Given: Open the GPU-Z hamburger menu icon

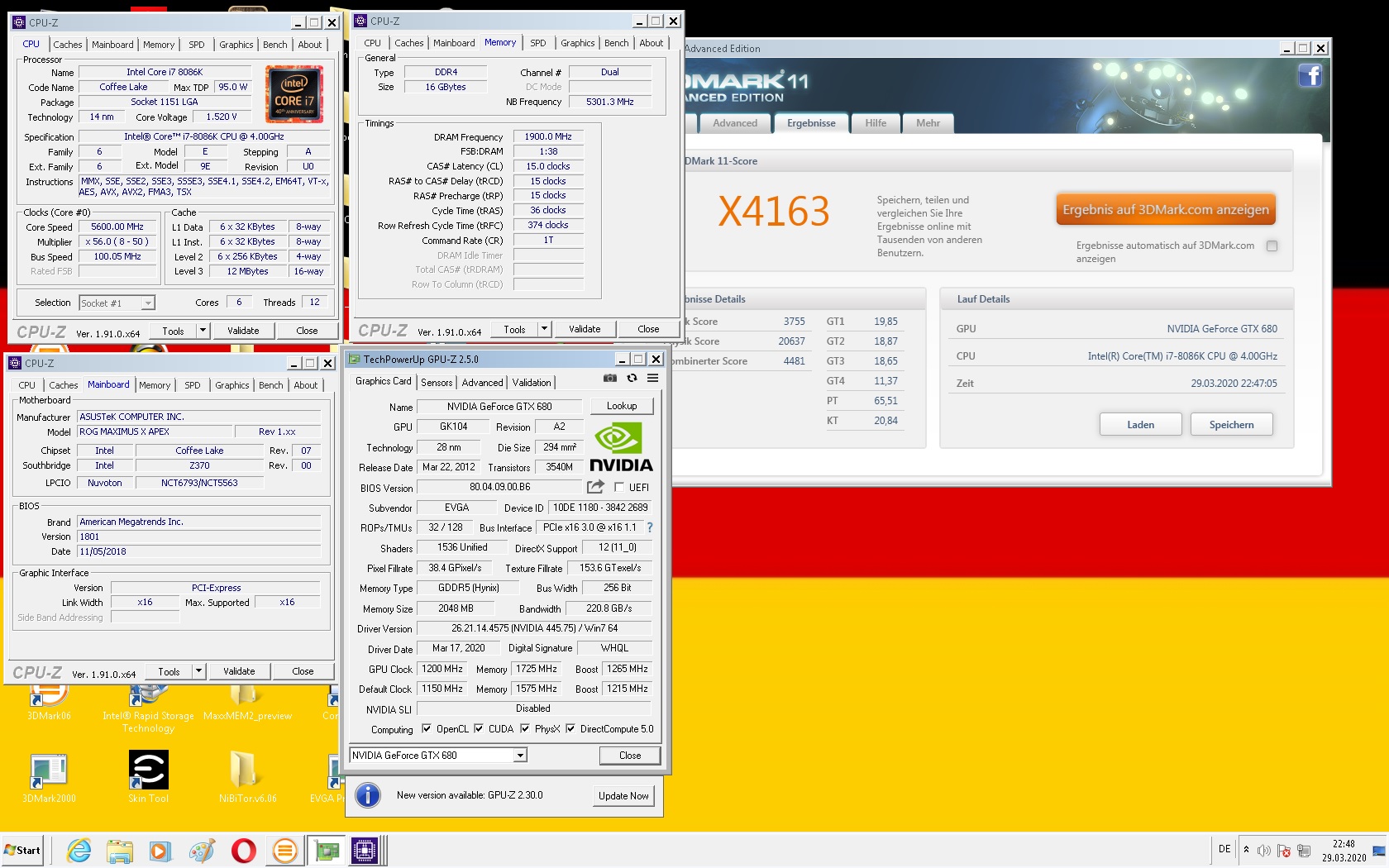Looking at the screenshot, I should click(x=652, y=378).
